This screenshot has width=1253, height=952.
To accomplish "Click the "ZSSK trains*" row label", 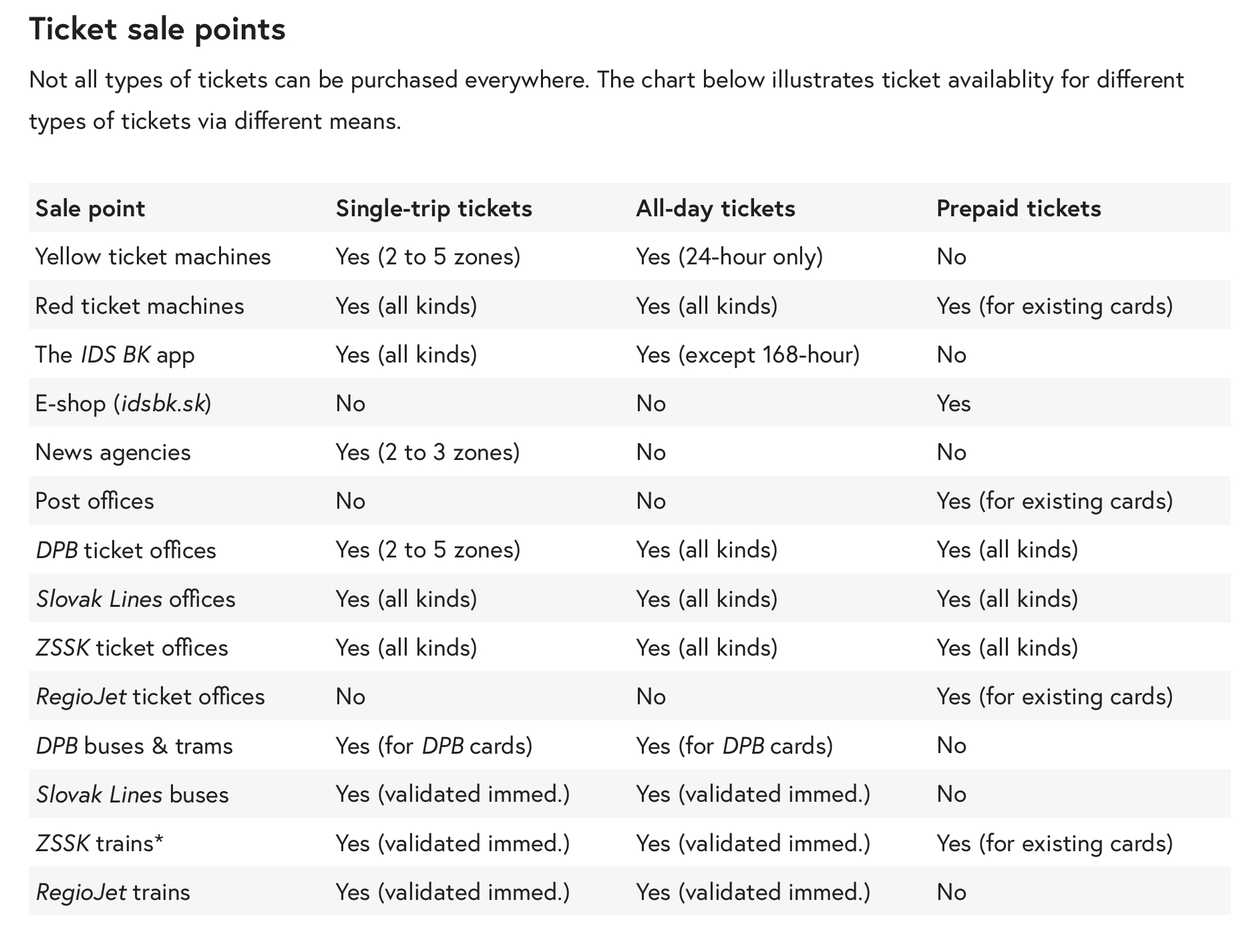I will (x=100, y=843).
